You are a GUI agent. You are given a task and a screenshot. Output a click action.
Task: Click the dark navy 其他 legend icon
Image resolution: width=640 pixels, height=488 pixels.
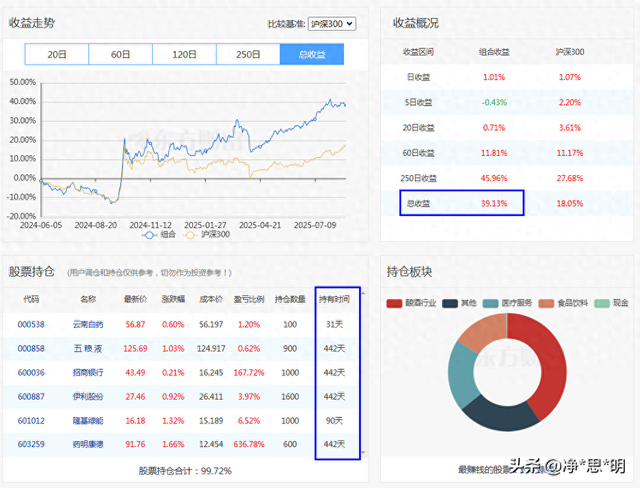pyautogui.click(x=455, y=303)
